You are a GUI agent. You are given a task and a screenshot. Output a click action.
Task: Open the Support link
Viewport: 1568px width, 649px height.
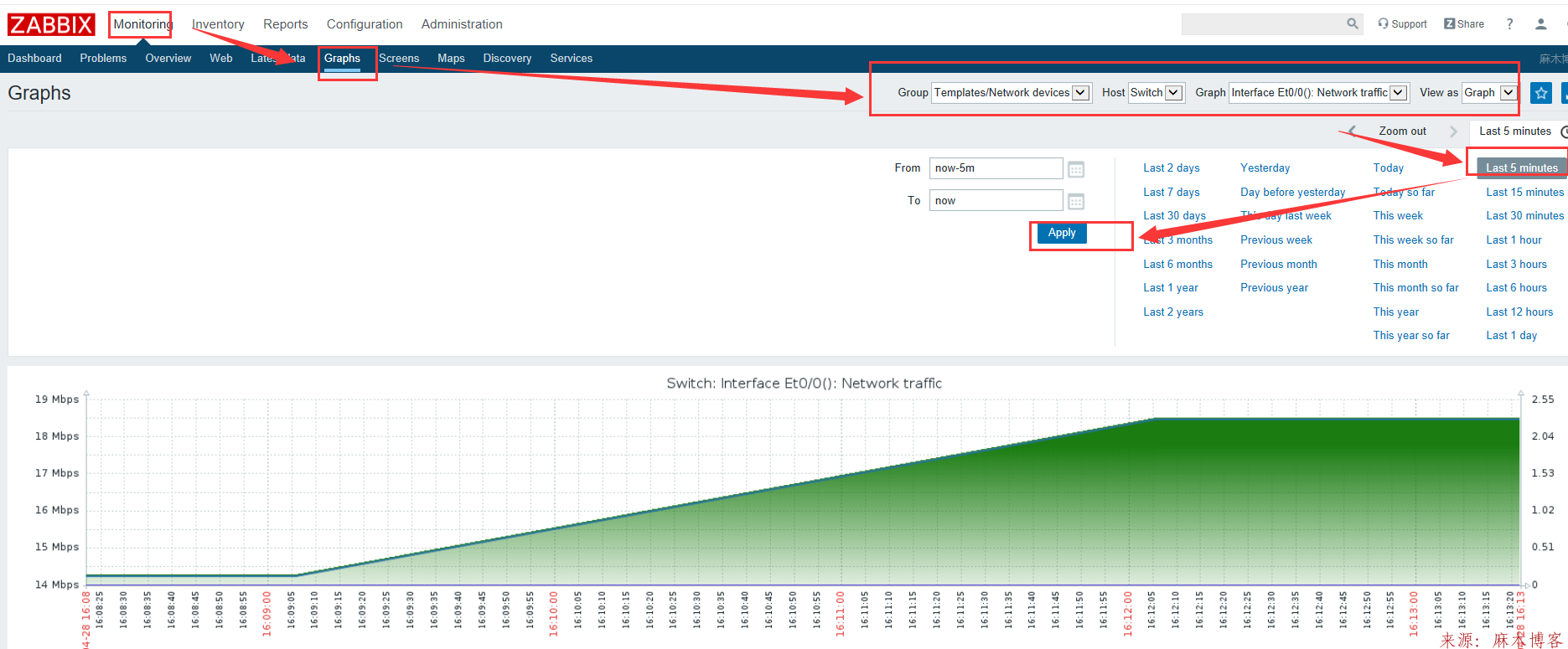[x=1402, y=24]
